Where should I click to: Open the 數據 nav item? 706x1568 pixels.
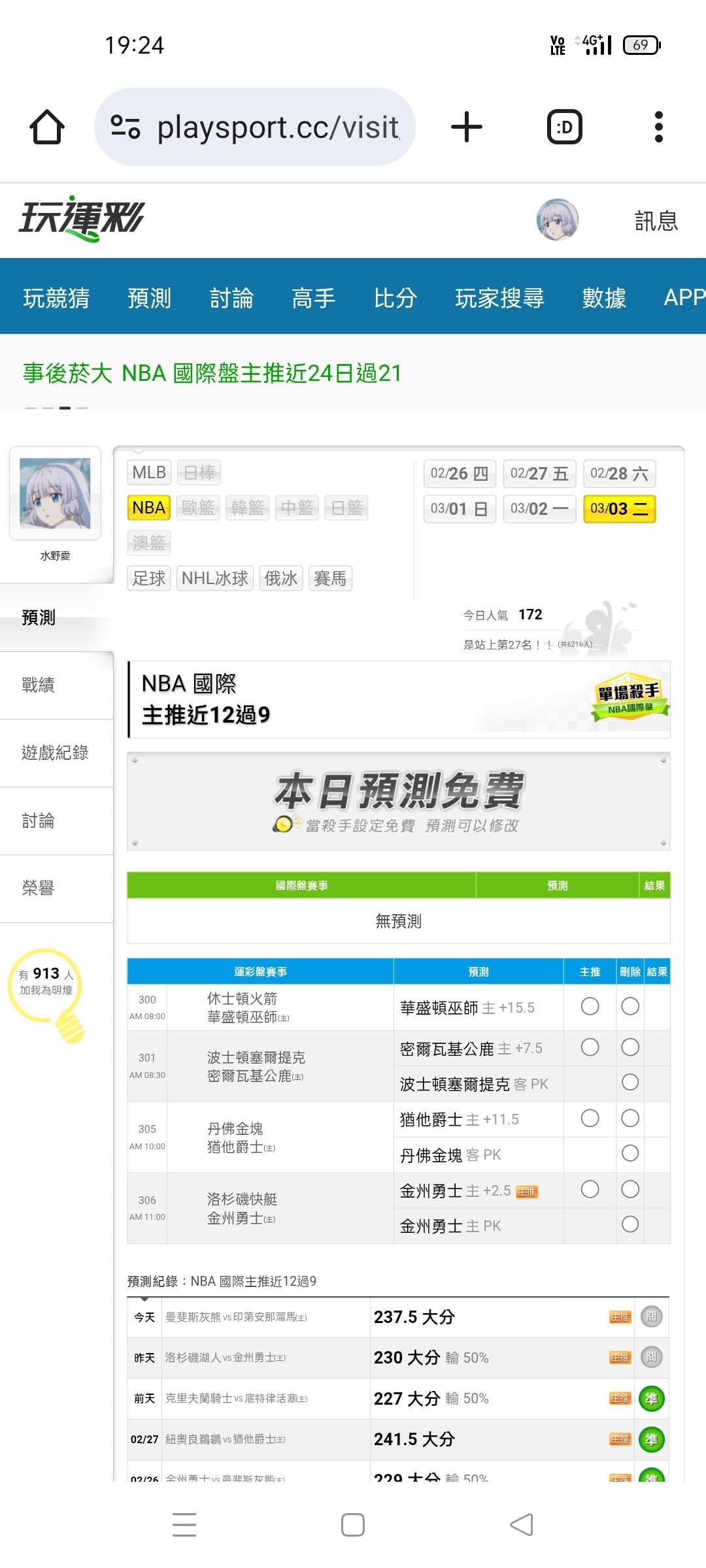click(x=604, y=297)
